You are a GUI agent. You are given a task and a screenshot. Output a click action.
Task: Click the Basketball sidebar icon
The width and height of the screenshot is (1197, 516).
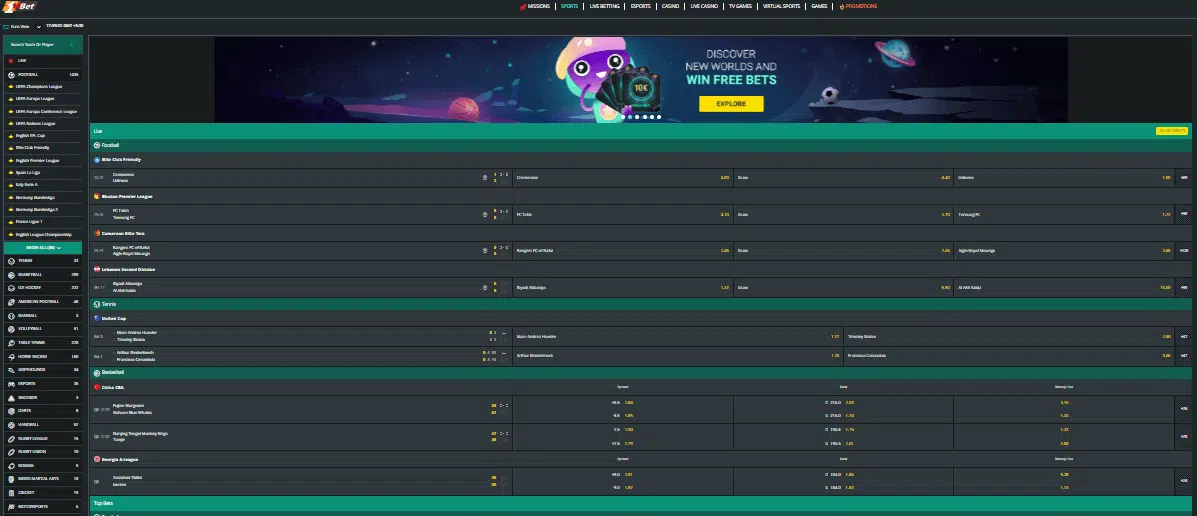point(11,275)
